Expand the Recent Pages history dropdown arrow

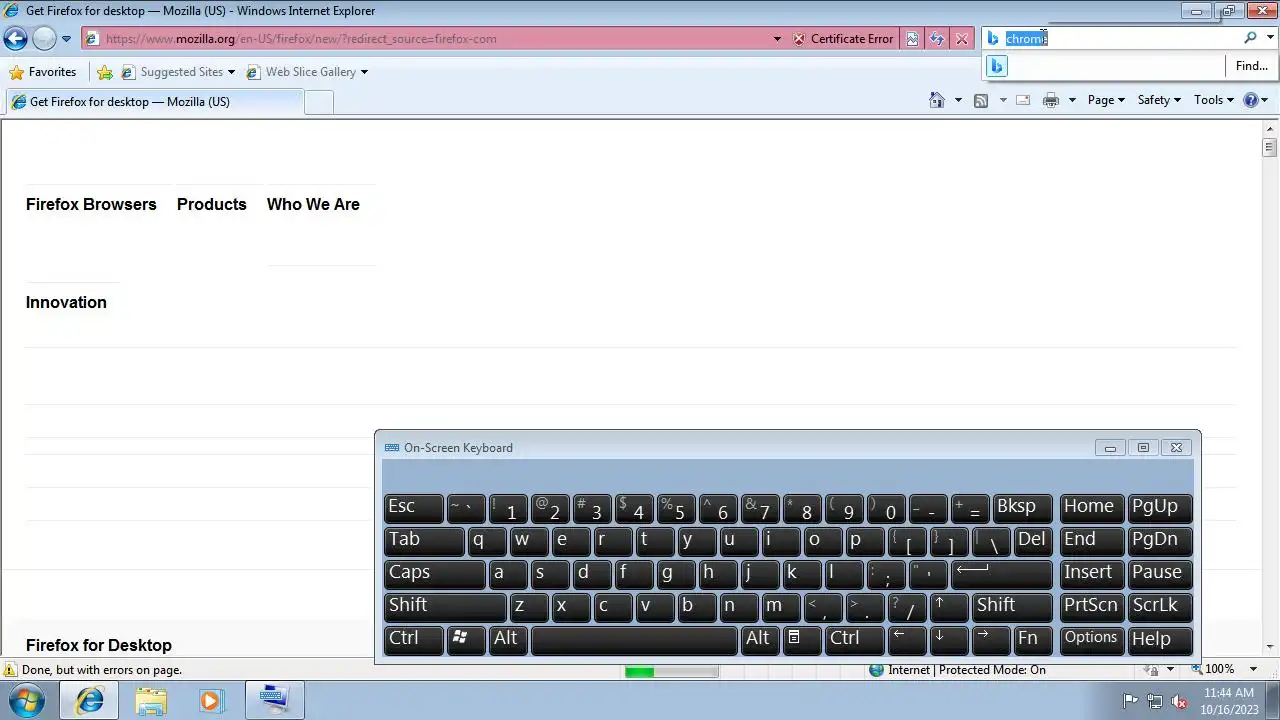[66, 39]
